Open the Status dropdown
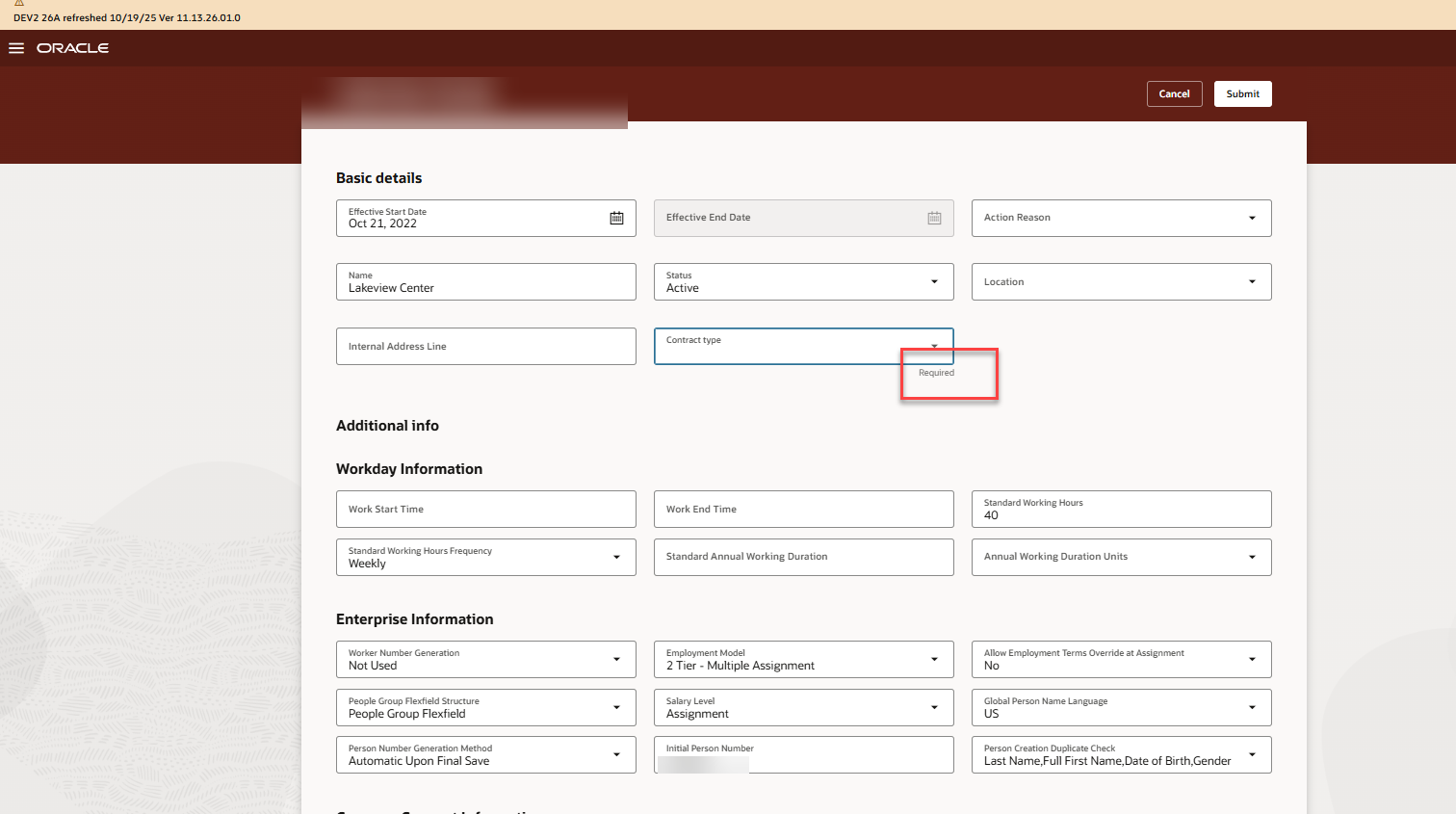The height and width of the screenshot is (814, 1456). pyautogui.click(x=934, y=281)
